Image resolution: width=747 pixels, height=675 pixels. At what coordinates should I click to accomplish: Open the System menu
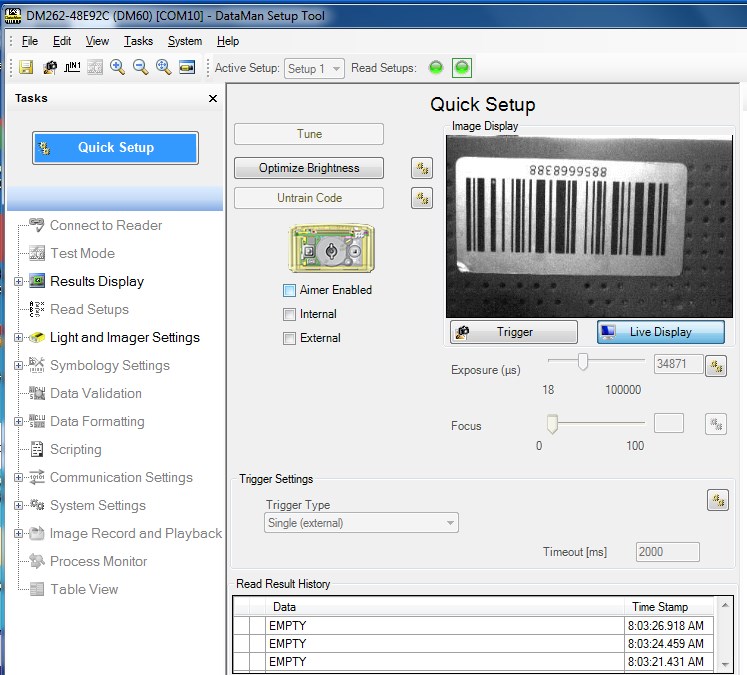click(185, 41)
